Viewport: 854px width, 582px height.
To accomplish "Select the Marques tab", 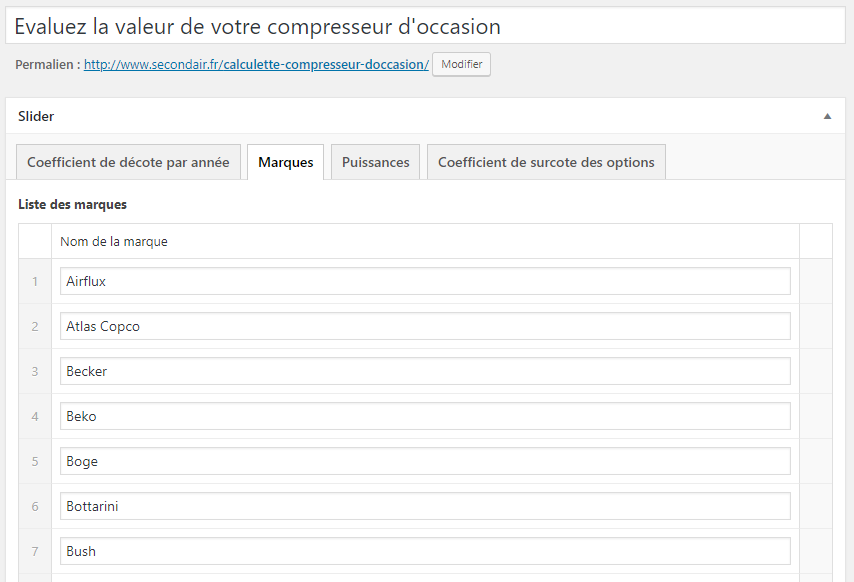I will click(x=285, y=162).
